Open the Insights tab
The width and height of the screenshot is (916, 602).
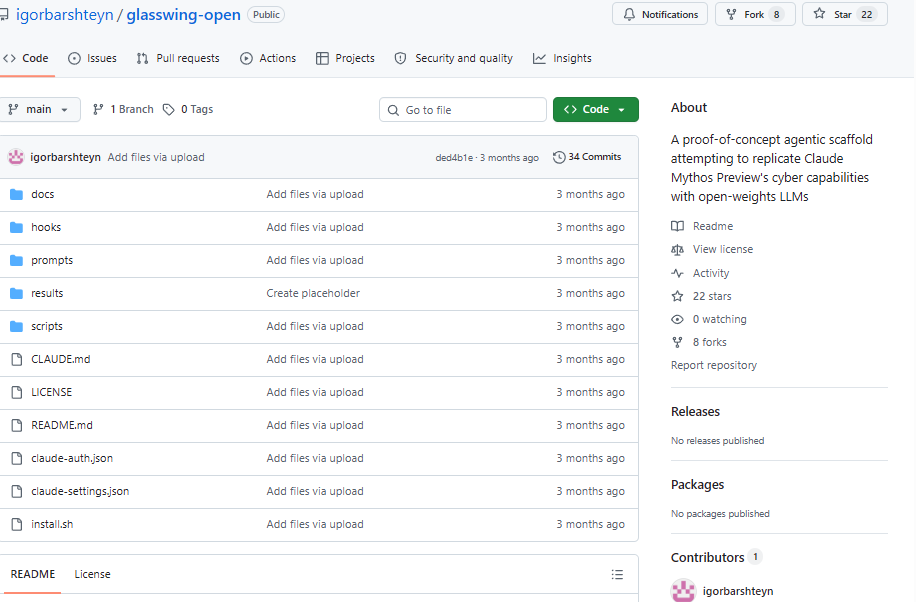click(x=562, y=58)
